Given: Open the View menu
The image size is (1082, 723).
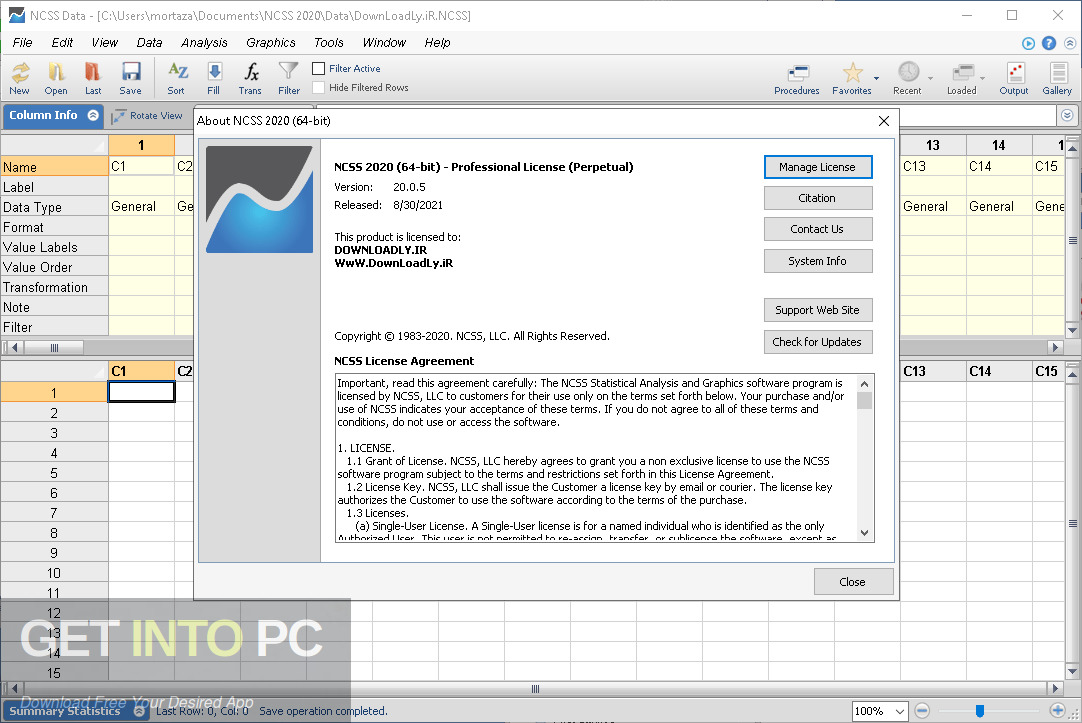Looking at the screenshot, I should coord(105,43).
